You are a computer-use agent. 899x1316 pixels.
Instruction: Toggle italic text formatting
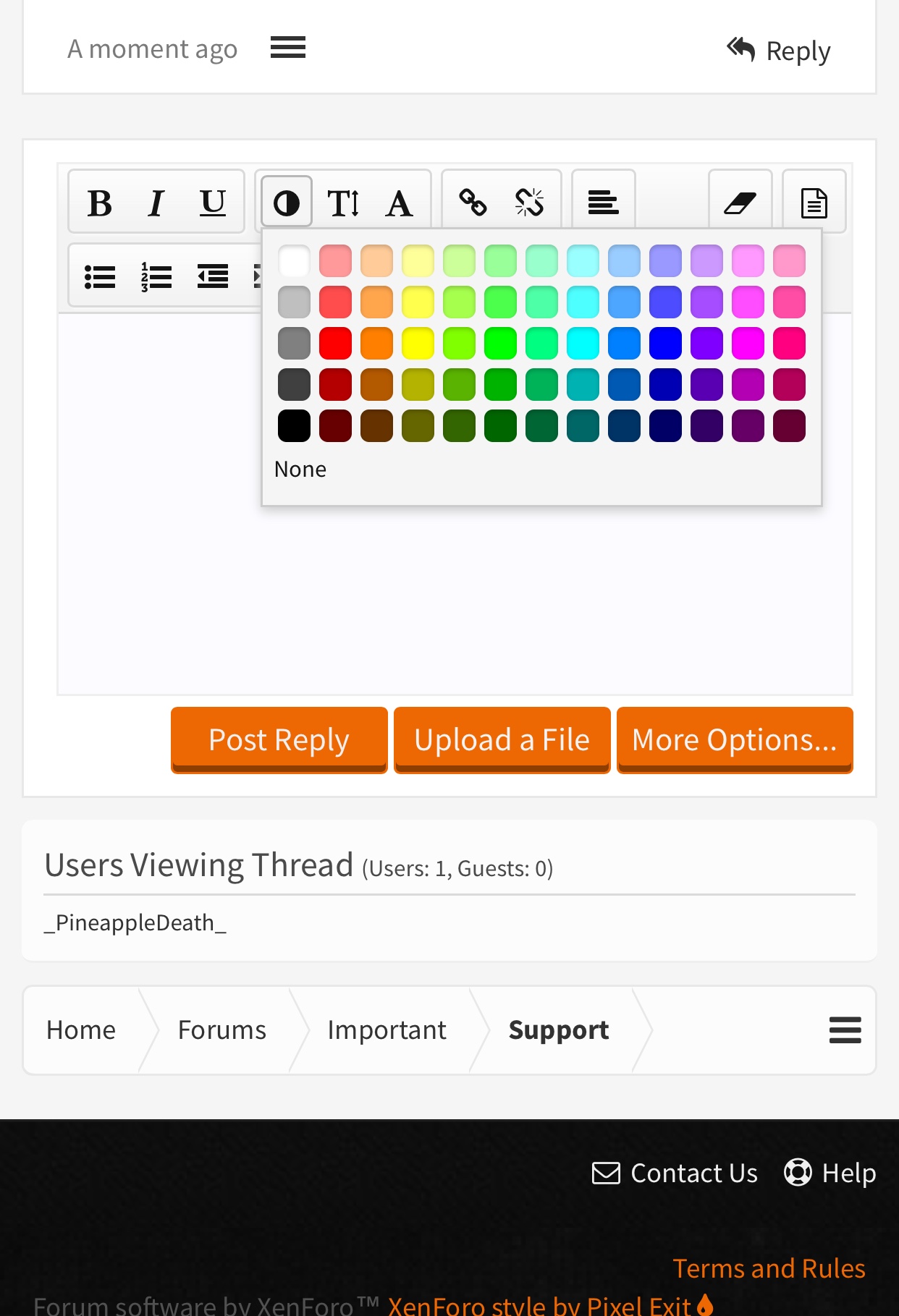point(156,203)
